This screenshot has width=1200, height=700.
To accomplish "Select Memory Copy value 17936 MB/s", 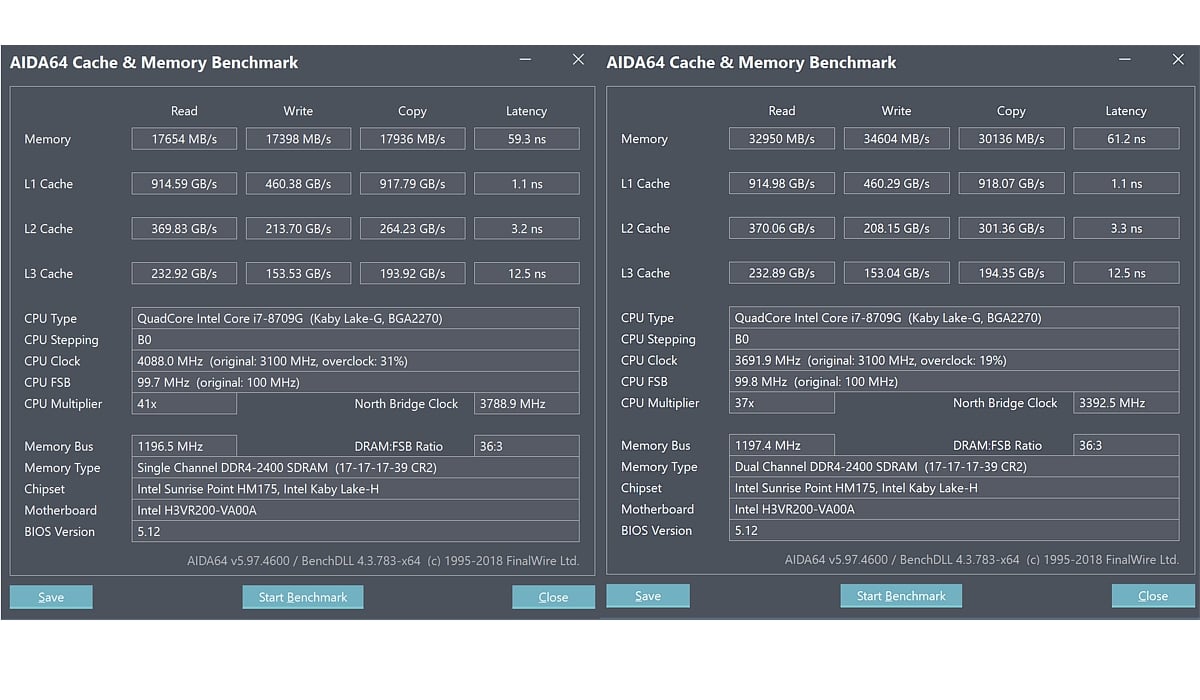I will pos(412,139).
